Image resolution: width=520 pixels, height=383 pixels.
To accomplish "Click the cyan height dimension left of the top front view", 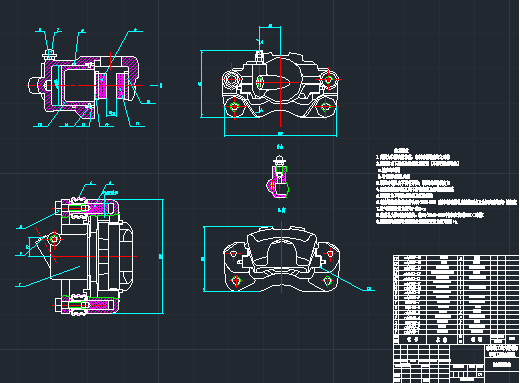I will [x=201, y=84].
